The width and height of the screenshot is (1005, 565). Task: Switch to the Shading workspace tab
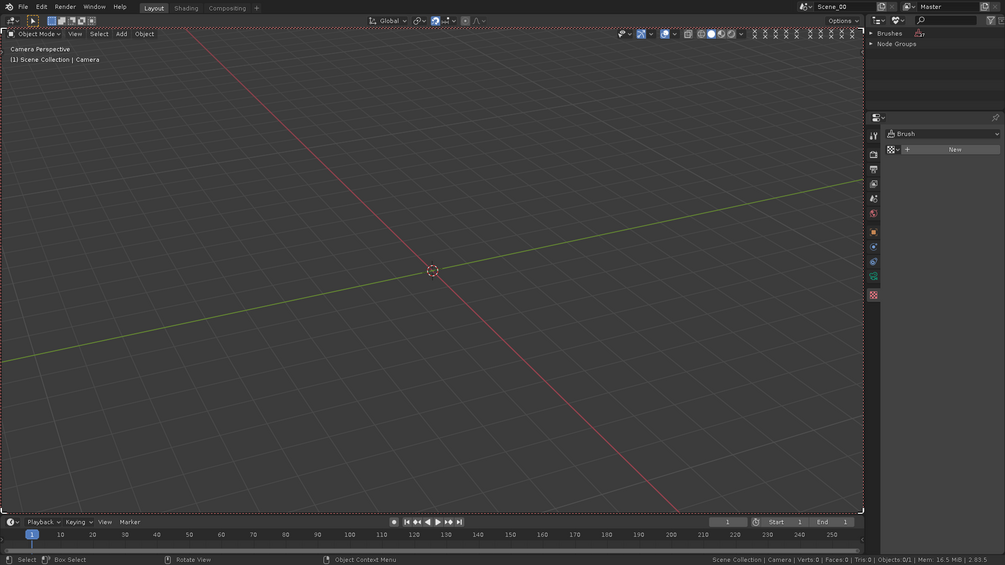[x=186, y=8]
